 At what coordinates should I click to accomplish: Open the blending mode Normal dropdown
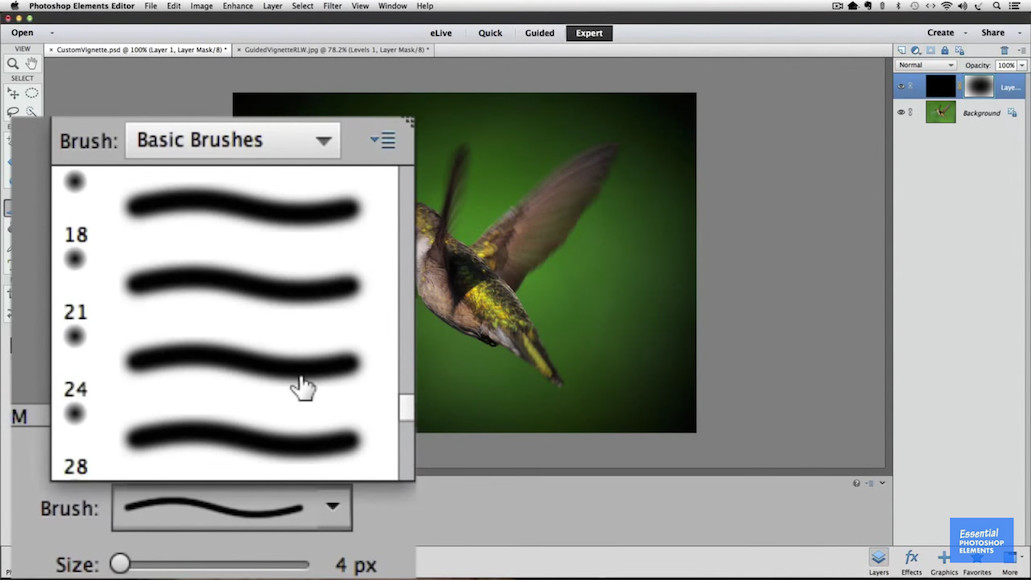(x=925, y=65)
